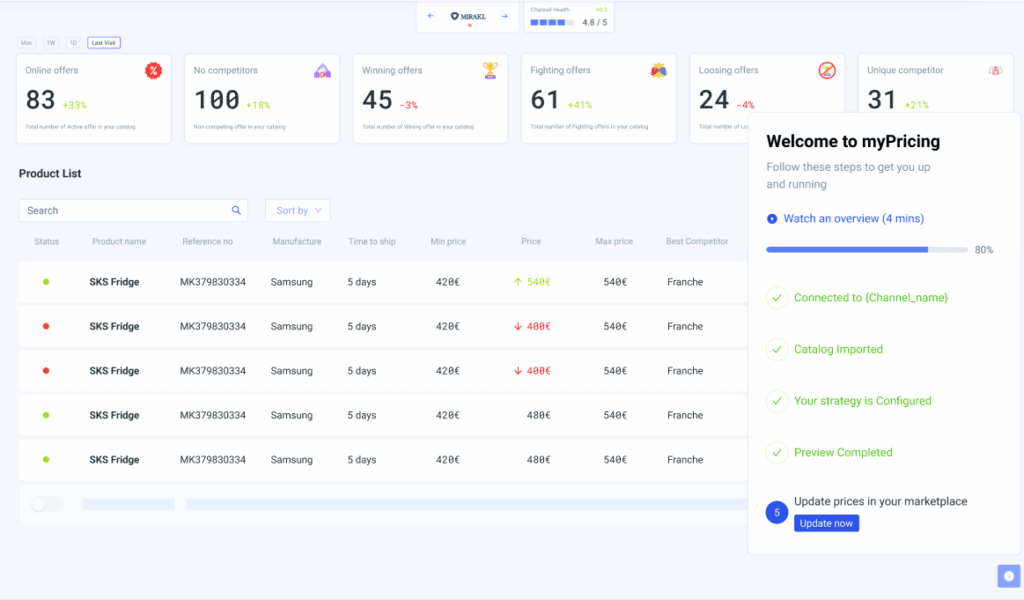Click the Preview Completed step

click(843, 452)
